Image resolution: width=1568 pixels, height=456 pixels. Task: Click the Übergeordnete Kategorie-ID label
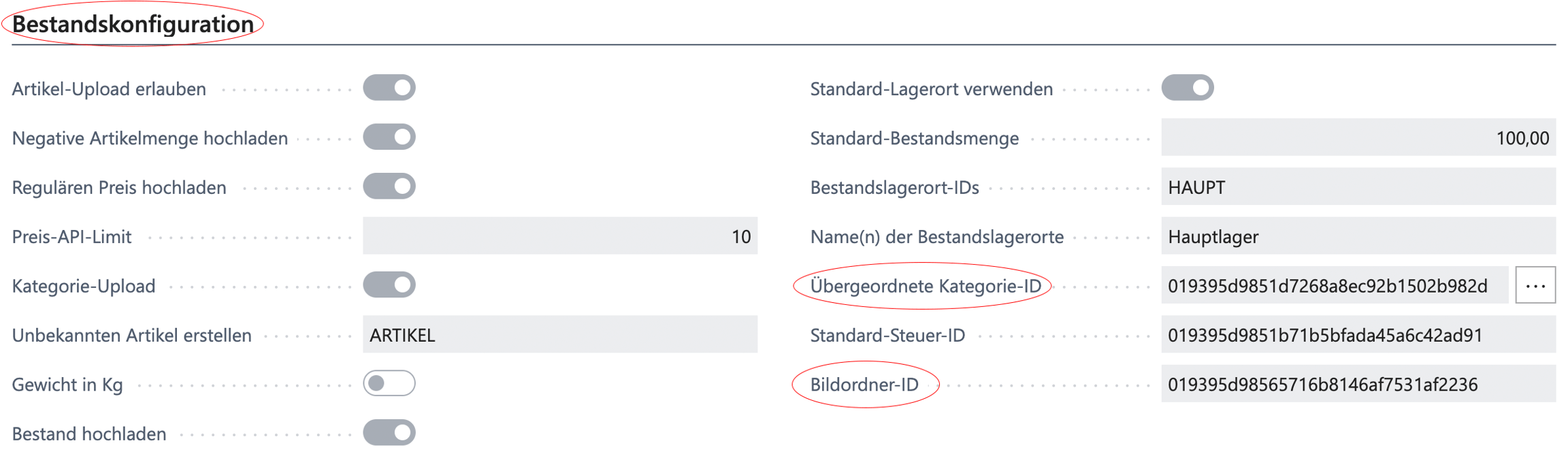[x=926, y=286]
